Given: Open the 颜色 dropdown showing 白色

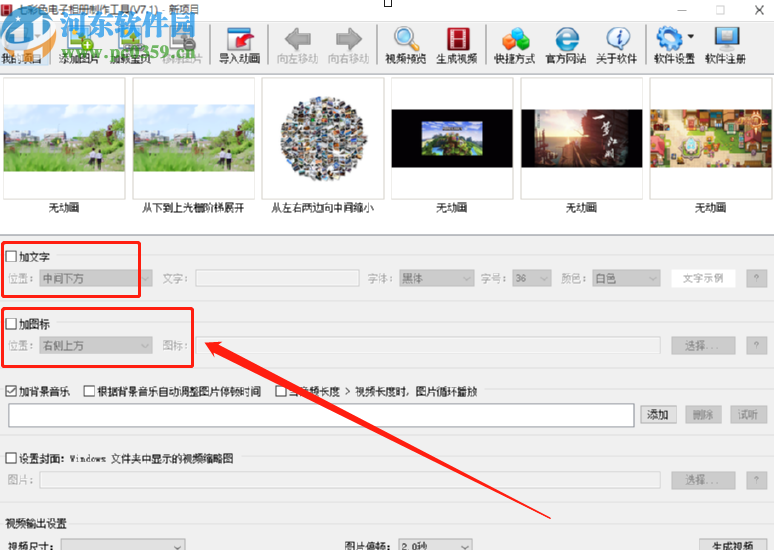Looking at the screenshot, I should (x=626, y=278).
